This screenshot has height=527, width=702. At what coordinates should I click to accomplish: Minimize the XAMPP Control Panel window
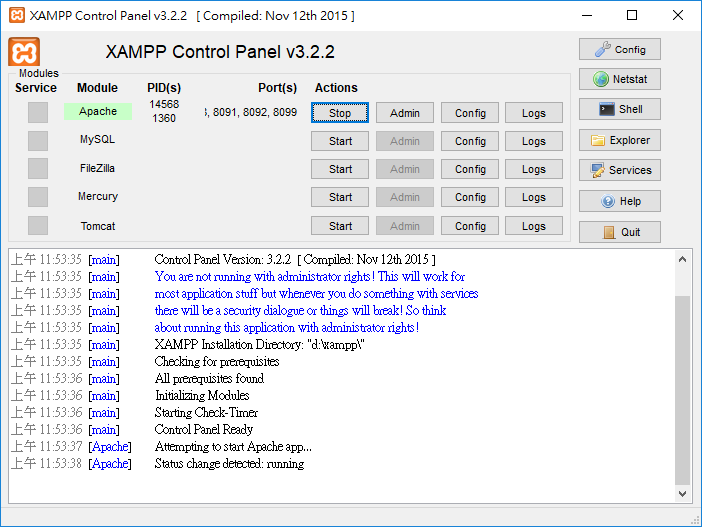(x=587, y=15)
